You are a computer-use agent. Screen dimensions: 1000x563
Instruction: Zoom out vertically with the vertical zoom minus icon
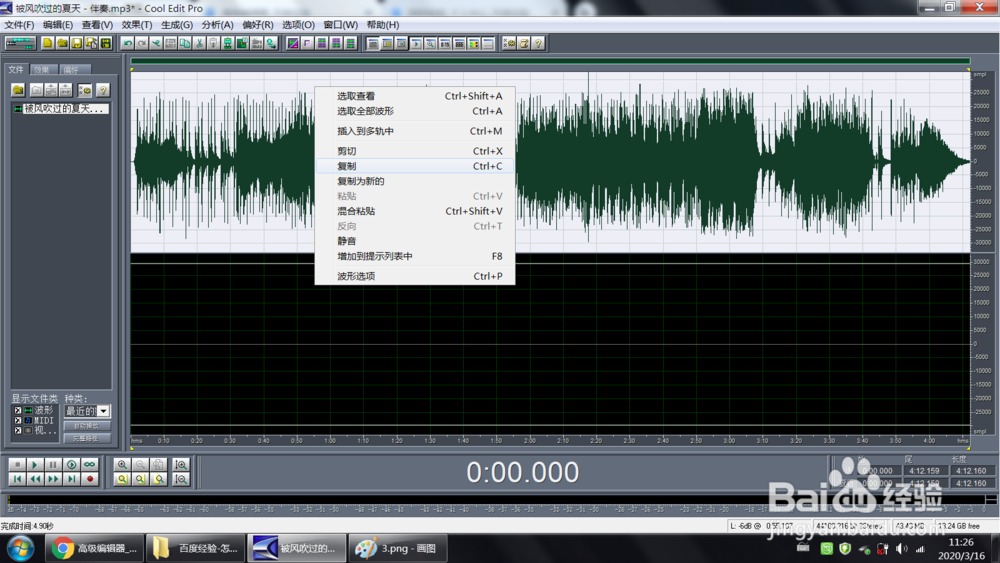click(x=181, y=479)
